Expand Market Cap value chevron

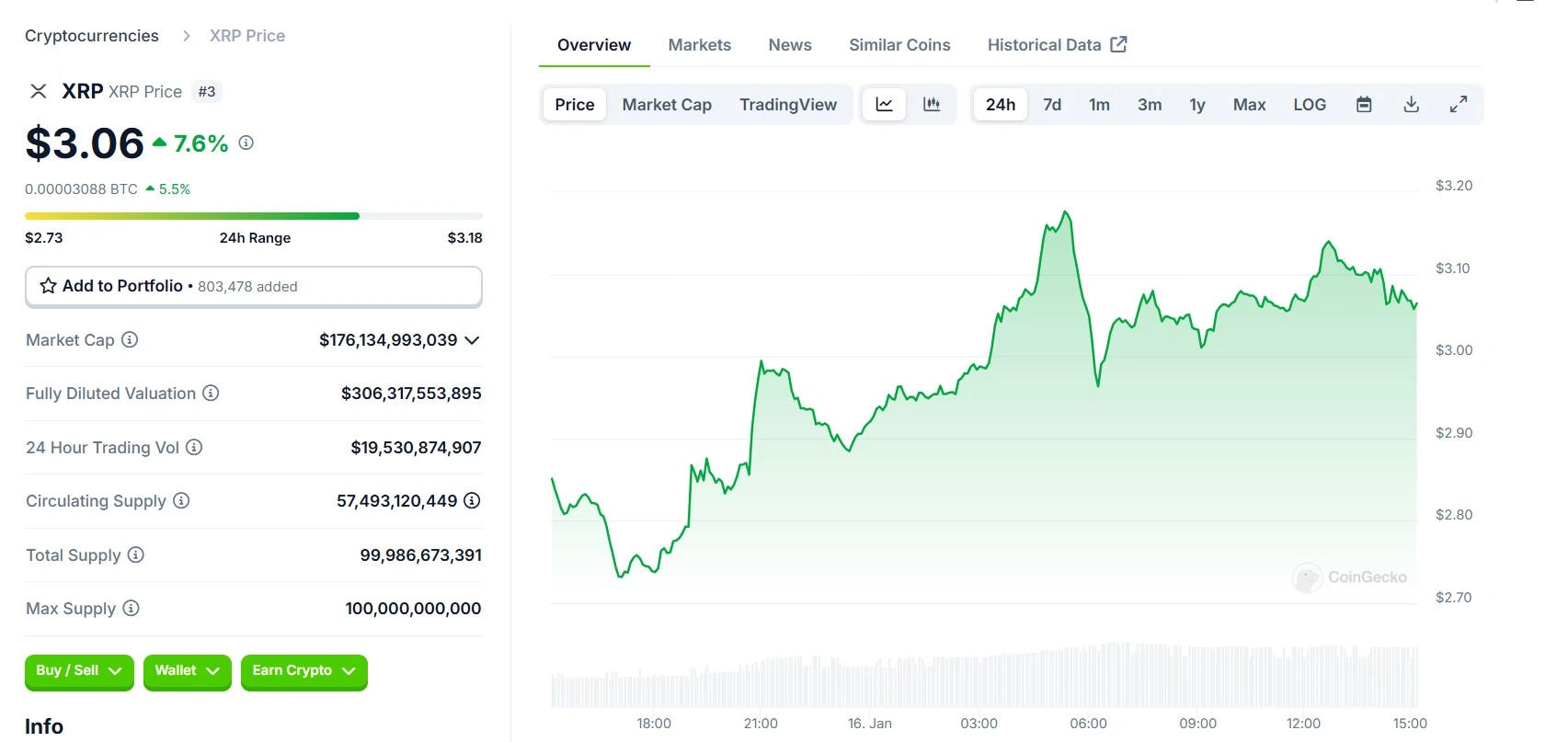[x=472, y=340]
